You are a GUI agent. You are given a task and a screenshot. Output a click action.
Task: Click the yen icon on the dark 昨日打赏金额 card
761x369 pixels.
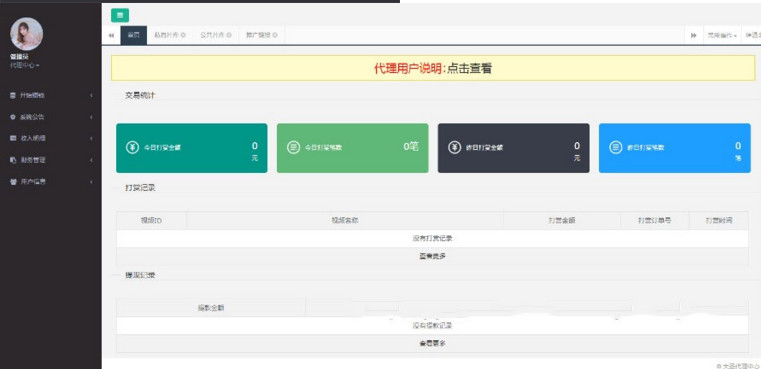[454, 148]
